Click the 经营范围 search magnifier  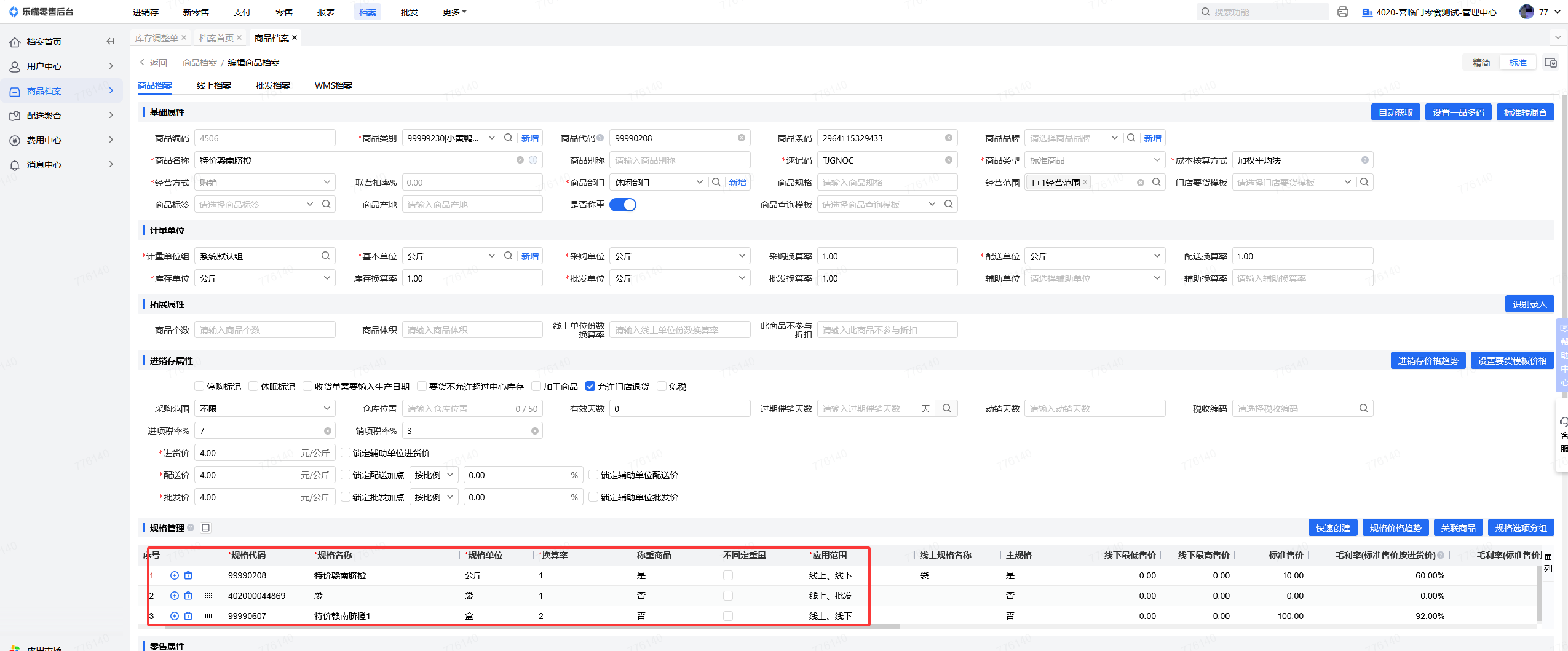1157,183
